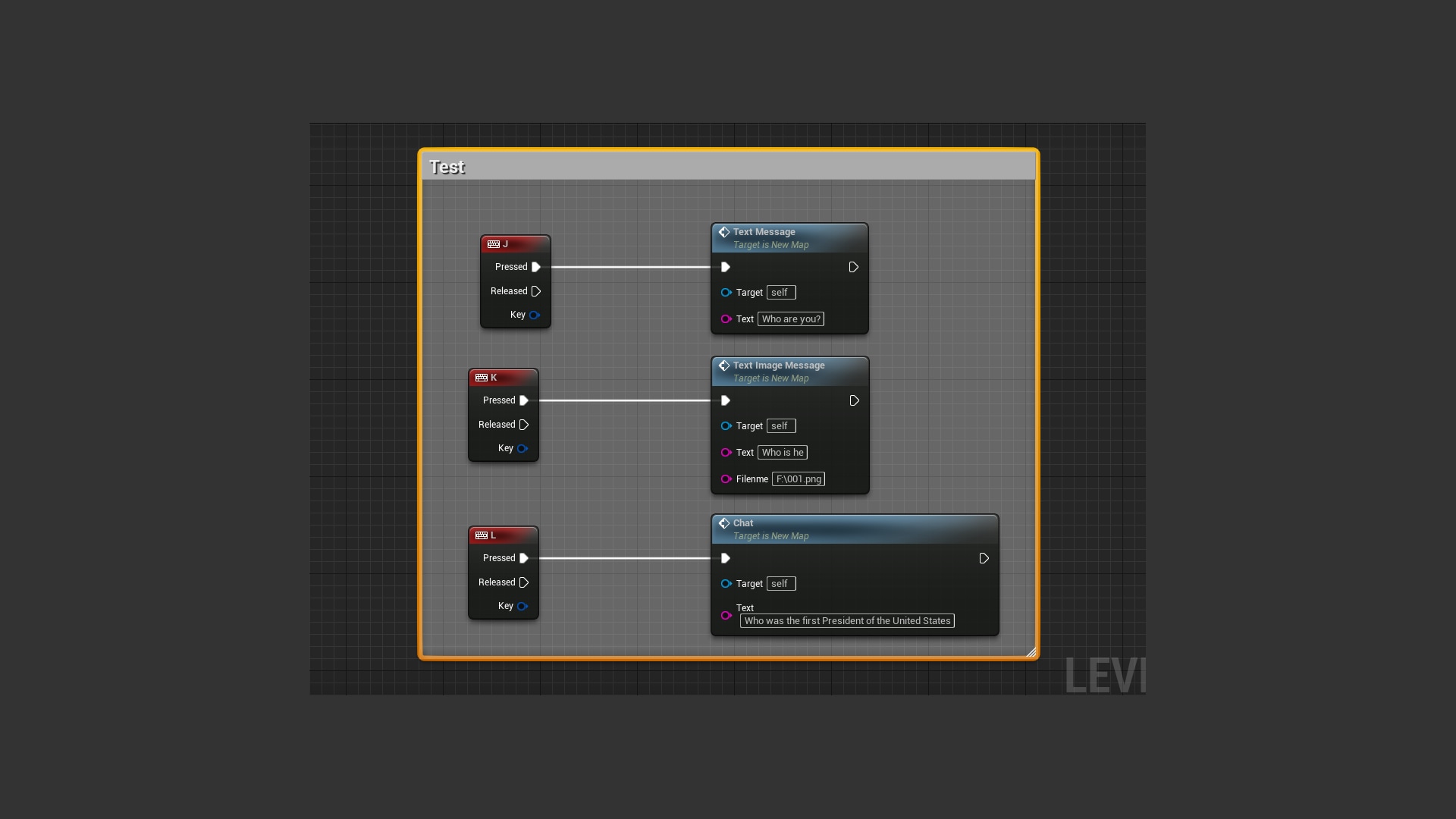Click Target pin on Text Image Message node
The width and height of the screenshot is (1456, 819).
point(726,426)
